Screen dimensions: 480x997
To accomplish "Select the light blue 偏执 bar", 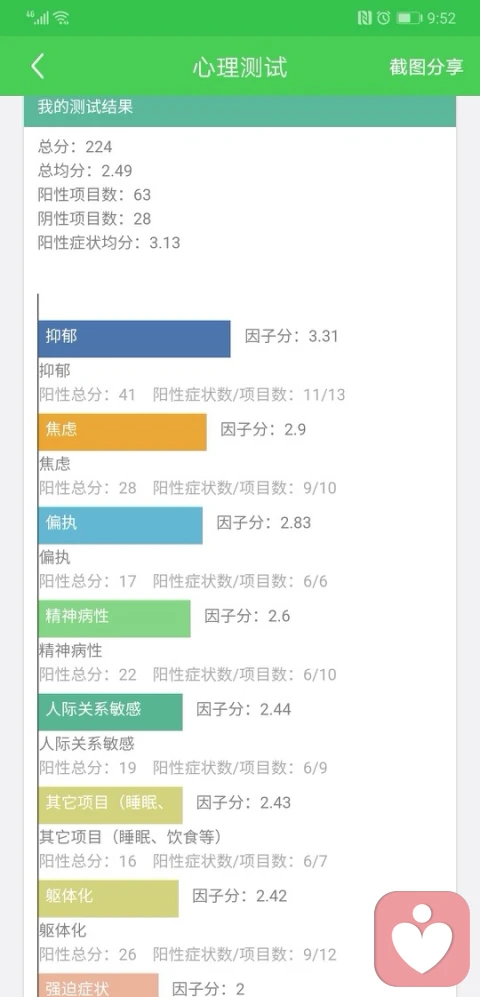I will click(x=120, y=525).
